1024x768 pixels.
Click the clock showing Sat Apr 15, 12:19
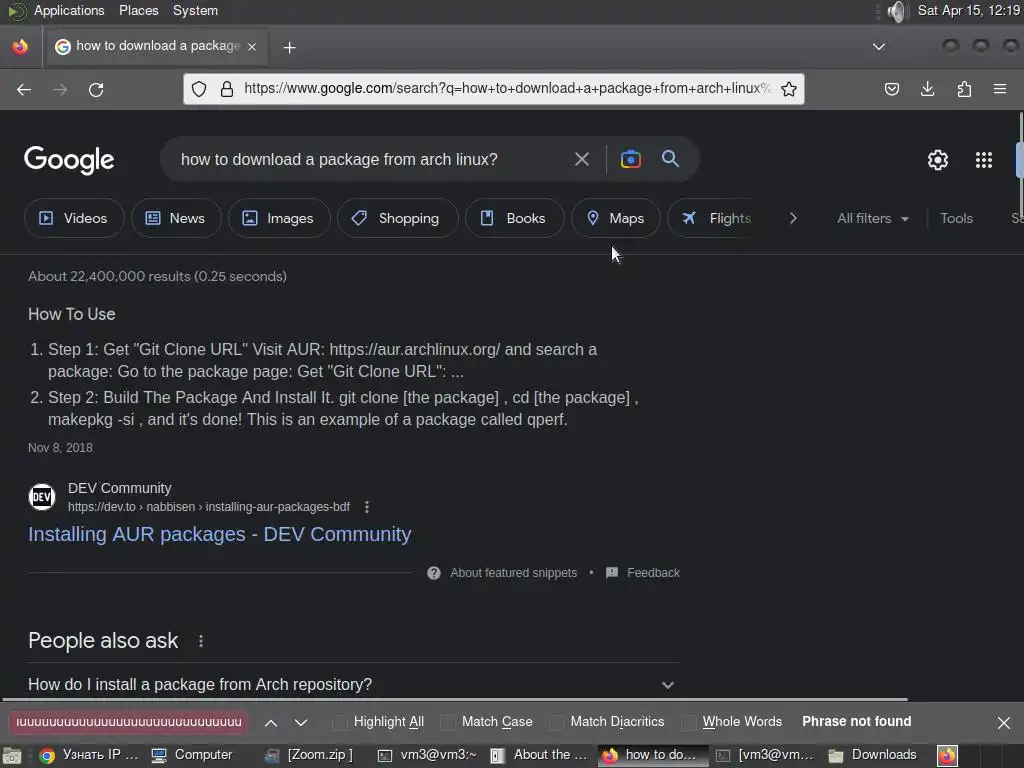pos(968,10)
